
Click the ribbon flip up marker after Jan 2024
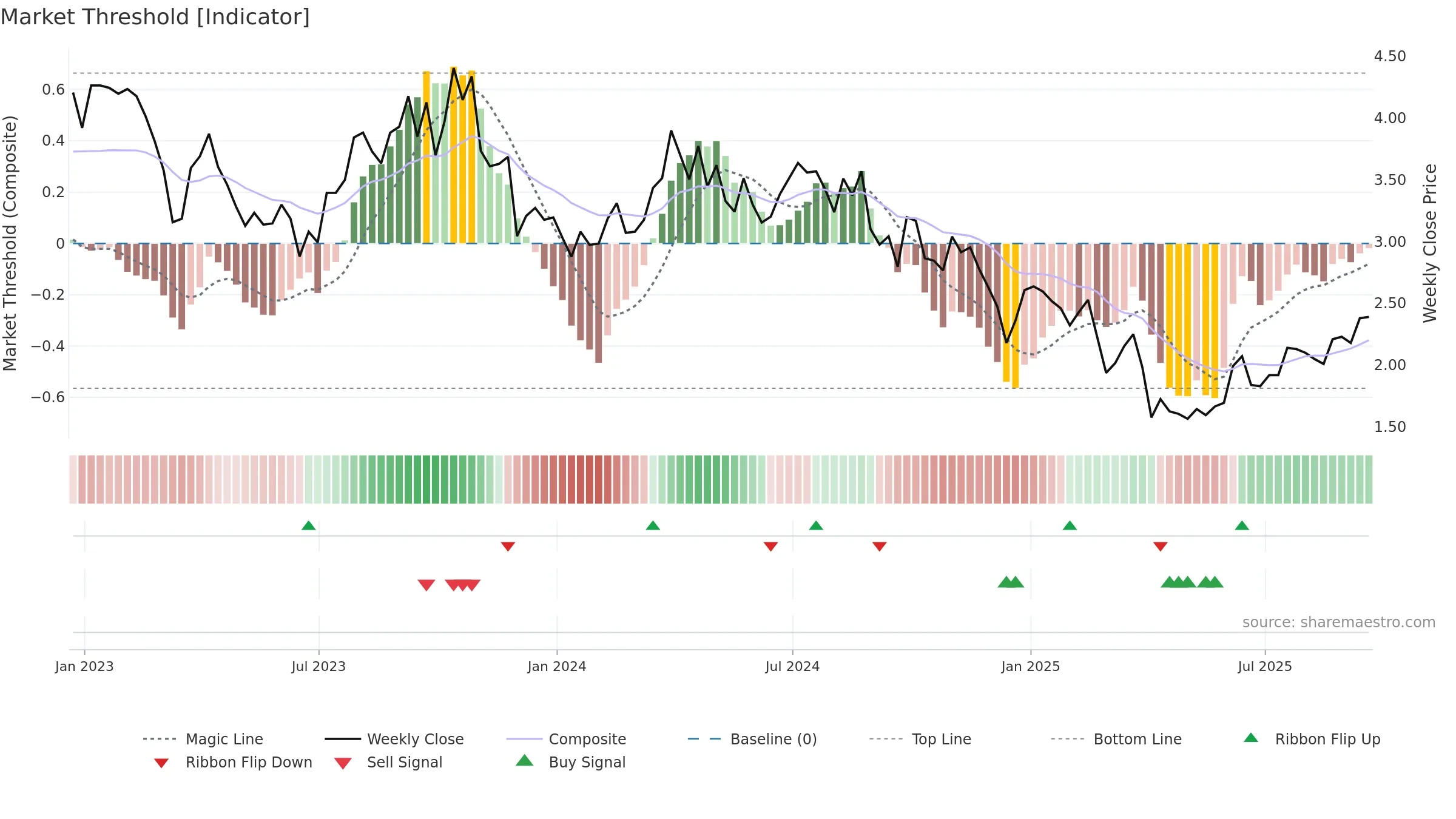tap(653, 525)
